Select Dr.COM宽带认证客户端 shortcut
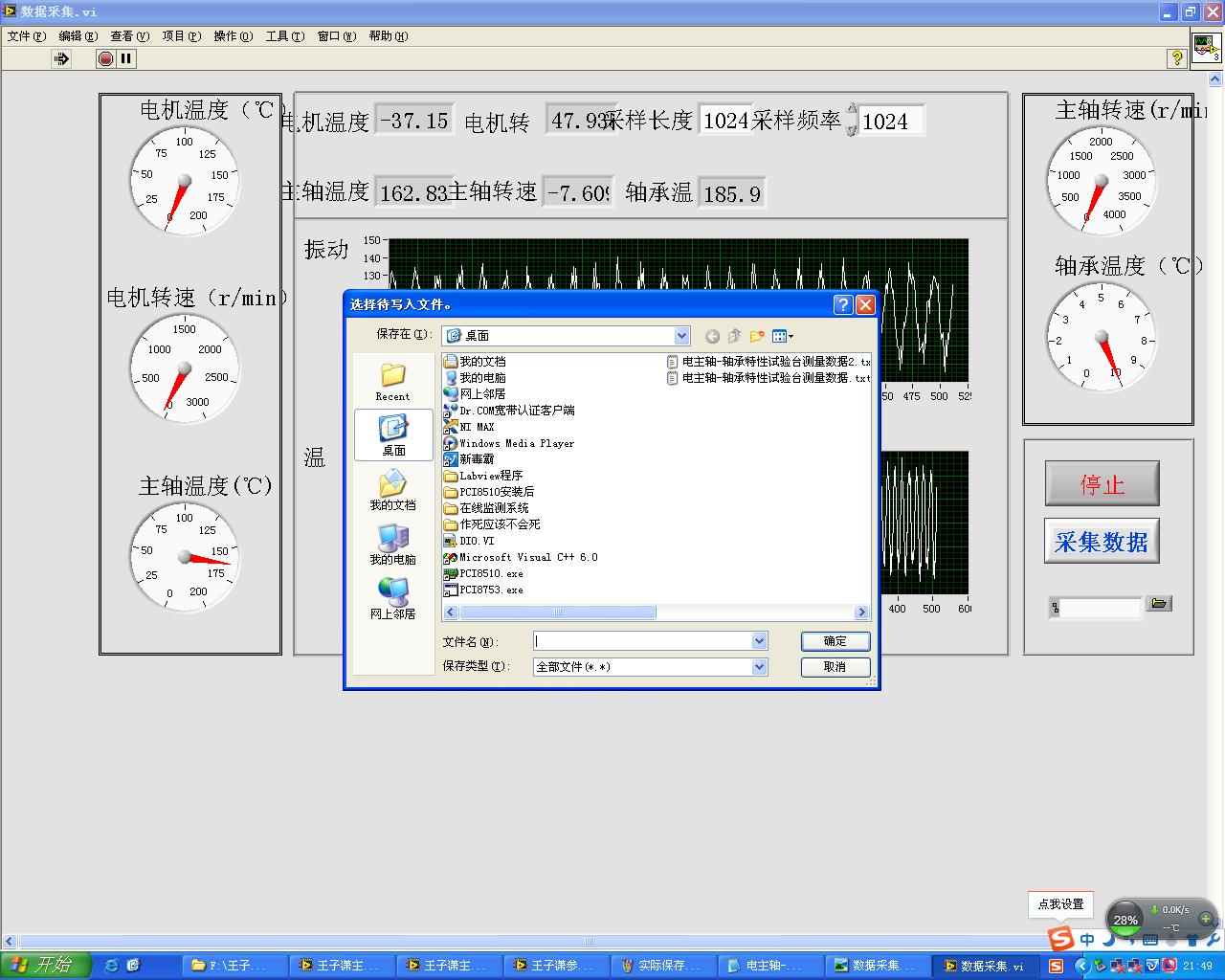The height and width of the screenshot is (980, 1225). pyautogui.click(x=509, y=411)
